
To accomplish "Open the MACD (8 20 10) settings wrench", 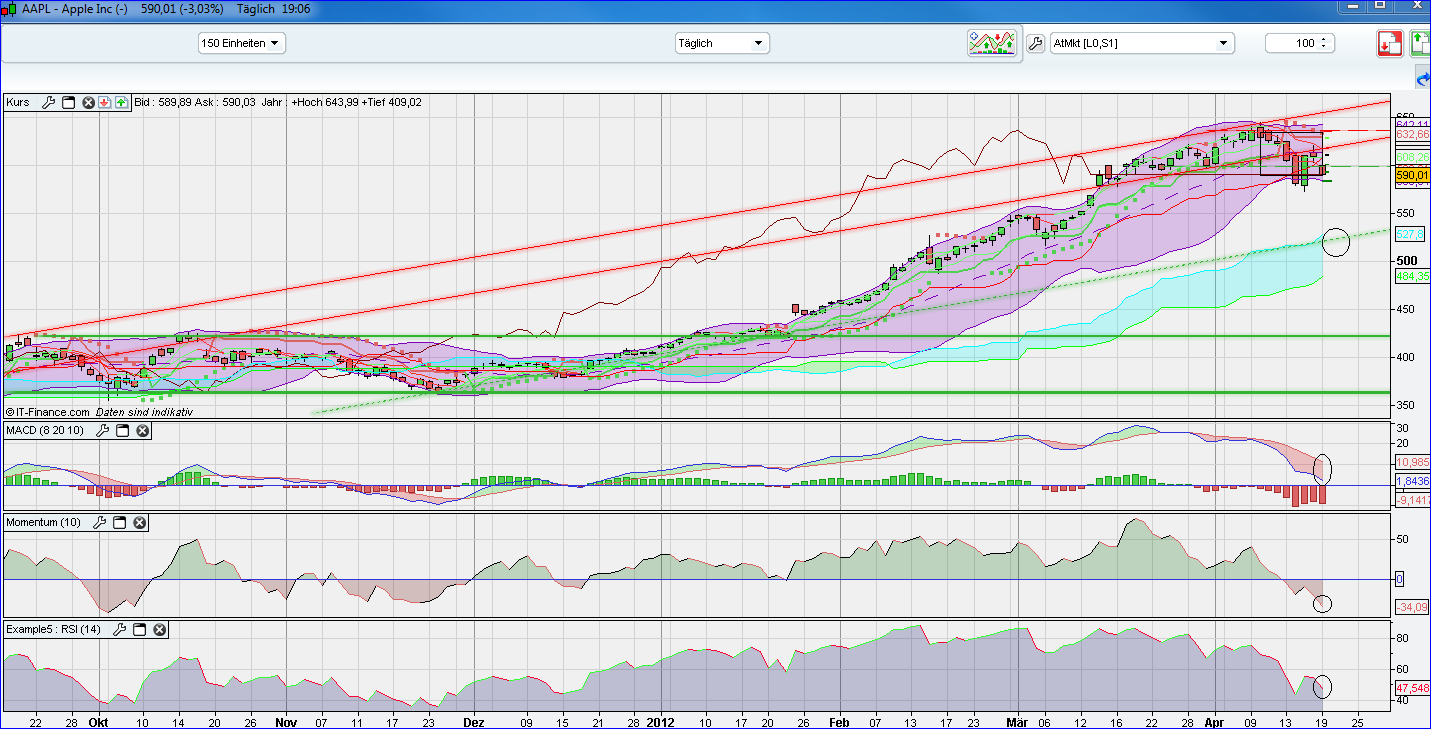I will tap(102, 430).
